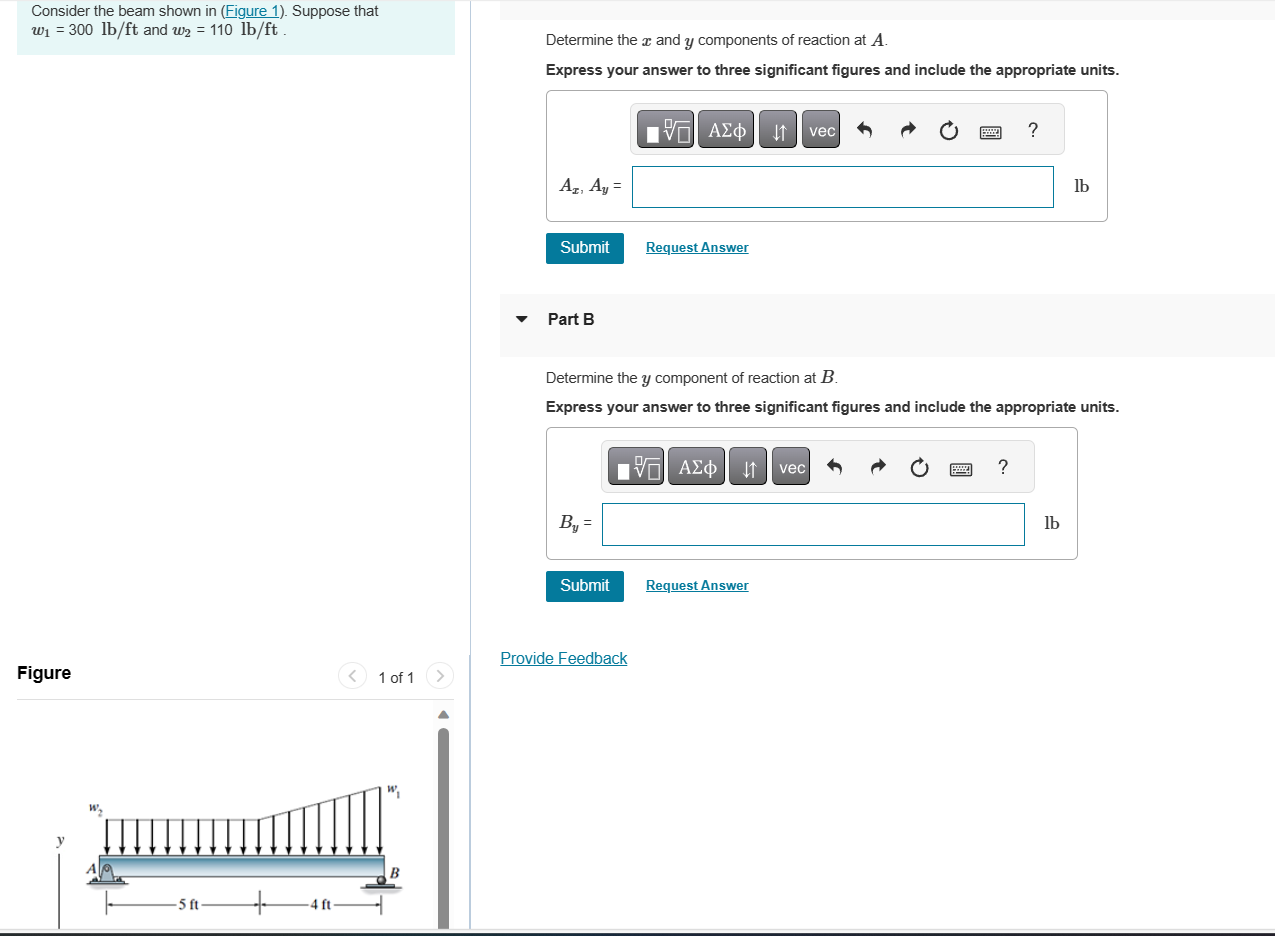Viewport: 1275px width, 936px height.
Task: Click the up-down arrows tool in Part B
Action: click(747, 466)
